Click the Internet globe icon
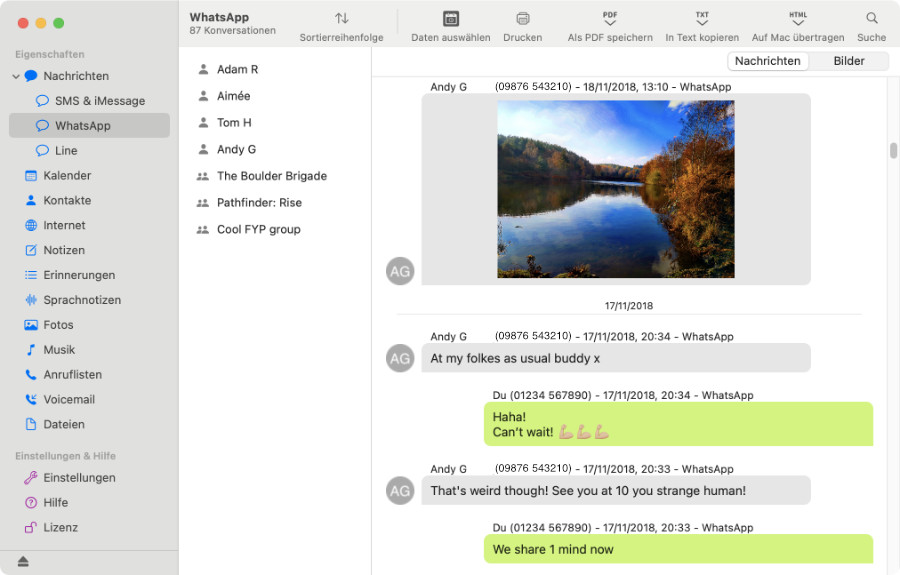This screenshot has height=575, width=900. click(x=31, y=226)
